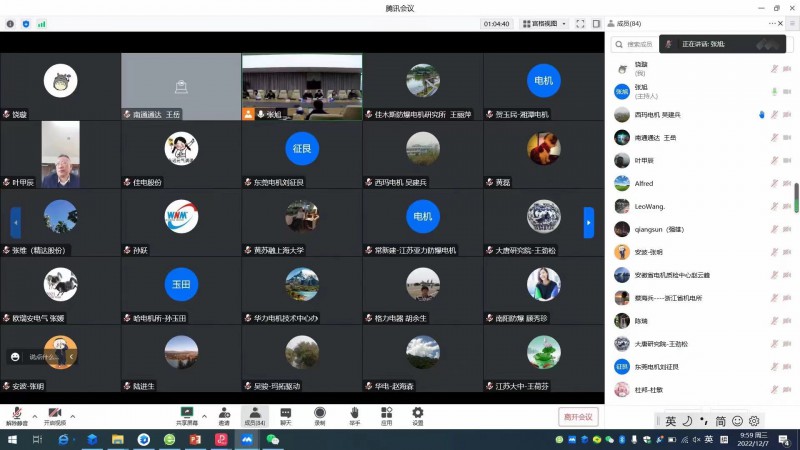The height and width of the screenshot is (450, 800).
Task: Go to previous page of video grid
Action: pyautogui.click(x=16, y=222)
